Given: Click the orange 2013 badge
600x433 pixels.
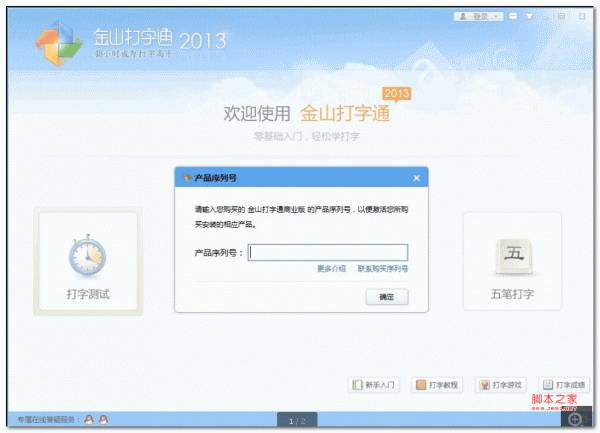Looking at the screenshot, I should click(397, 94).
